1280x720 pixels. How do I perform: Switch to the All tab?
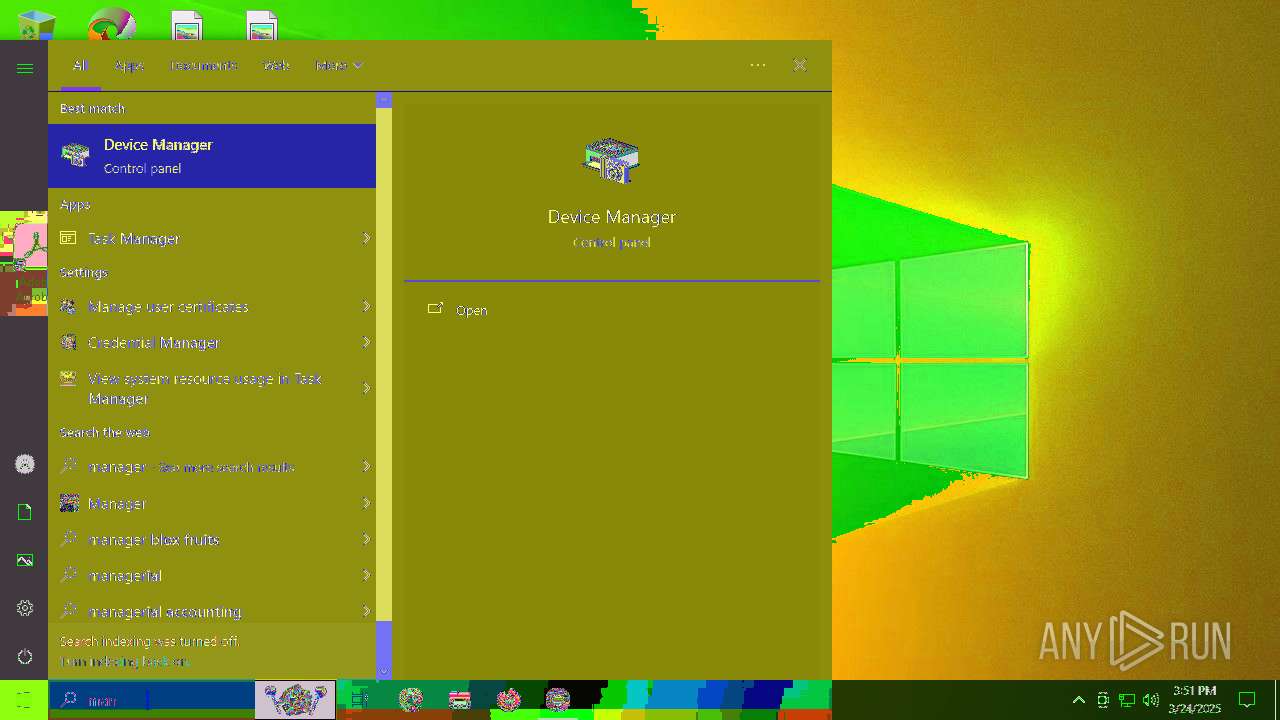tap(80, 65)
